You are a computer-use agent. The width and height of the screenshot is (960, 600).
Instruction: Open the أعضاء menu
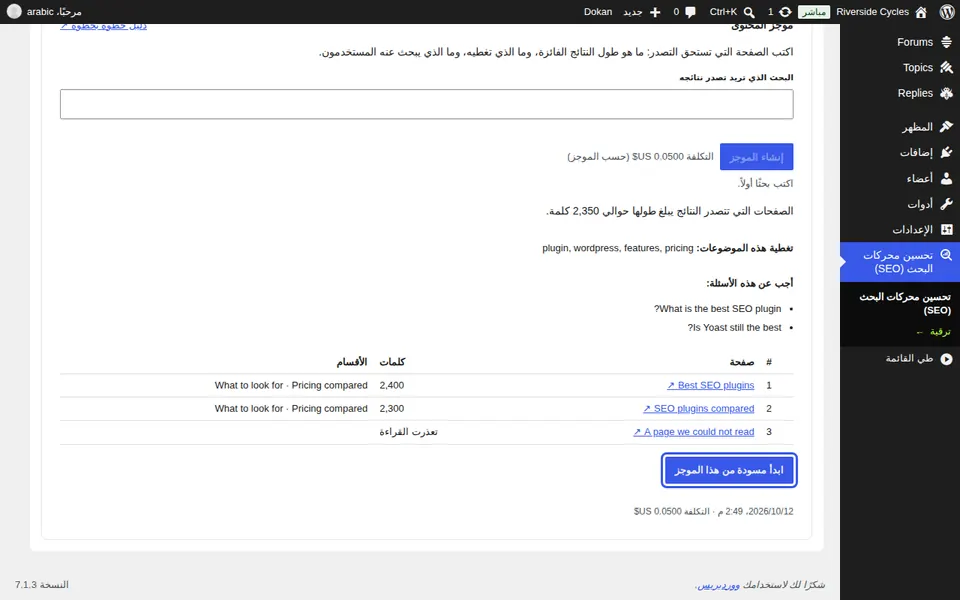click(920, 178)
